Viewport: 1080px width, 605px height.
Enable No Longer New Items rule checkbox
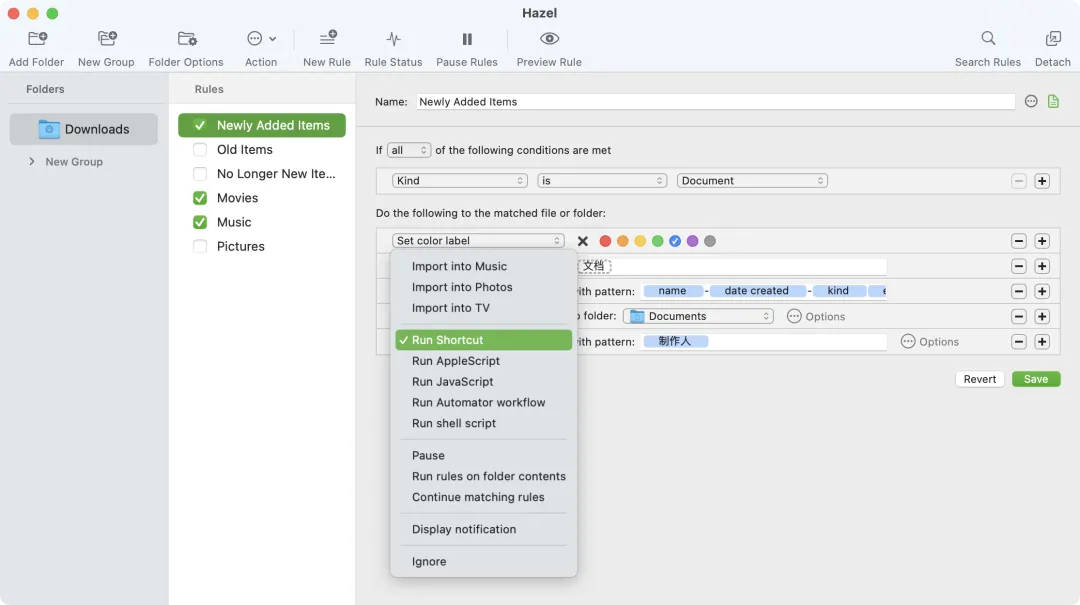click(200, 174)
